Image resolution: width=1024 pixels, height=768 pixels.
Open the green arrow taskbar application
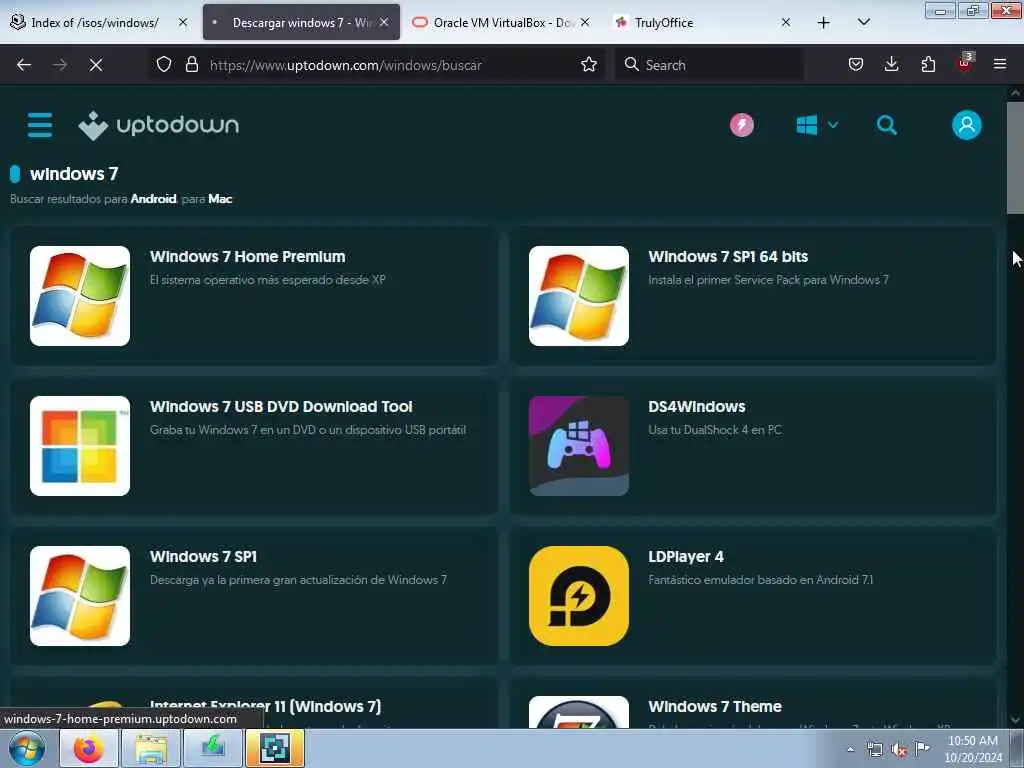point(213,748)
